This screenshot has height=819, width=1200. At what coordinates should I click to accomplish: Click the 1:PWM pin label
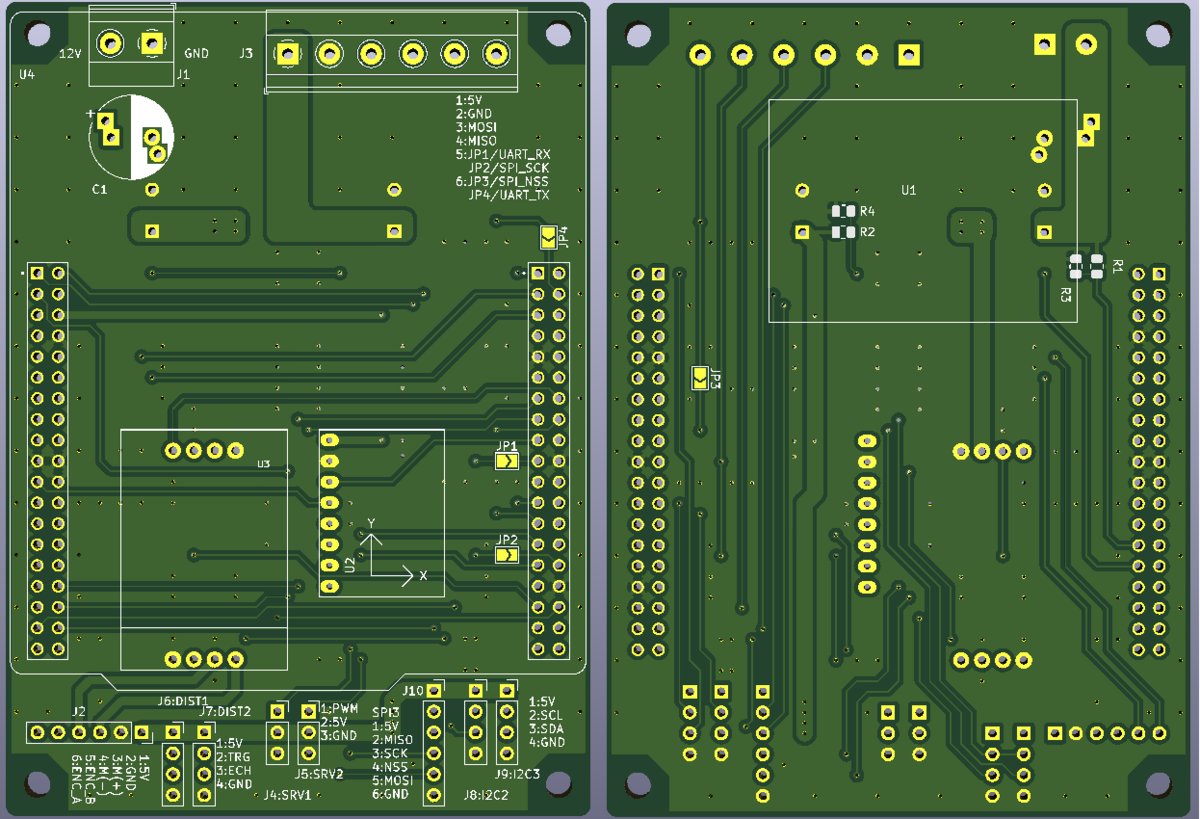(x=339, y=708)
